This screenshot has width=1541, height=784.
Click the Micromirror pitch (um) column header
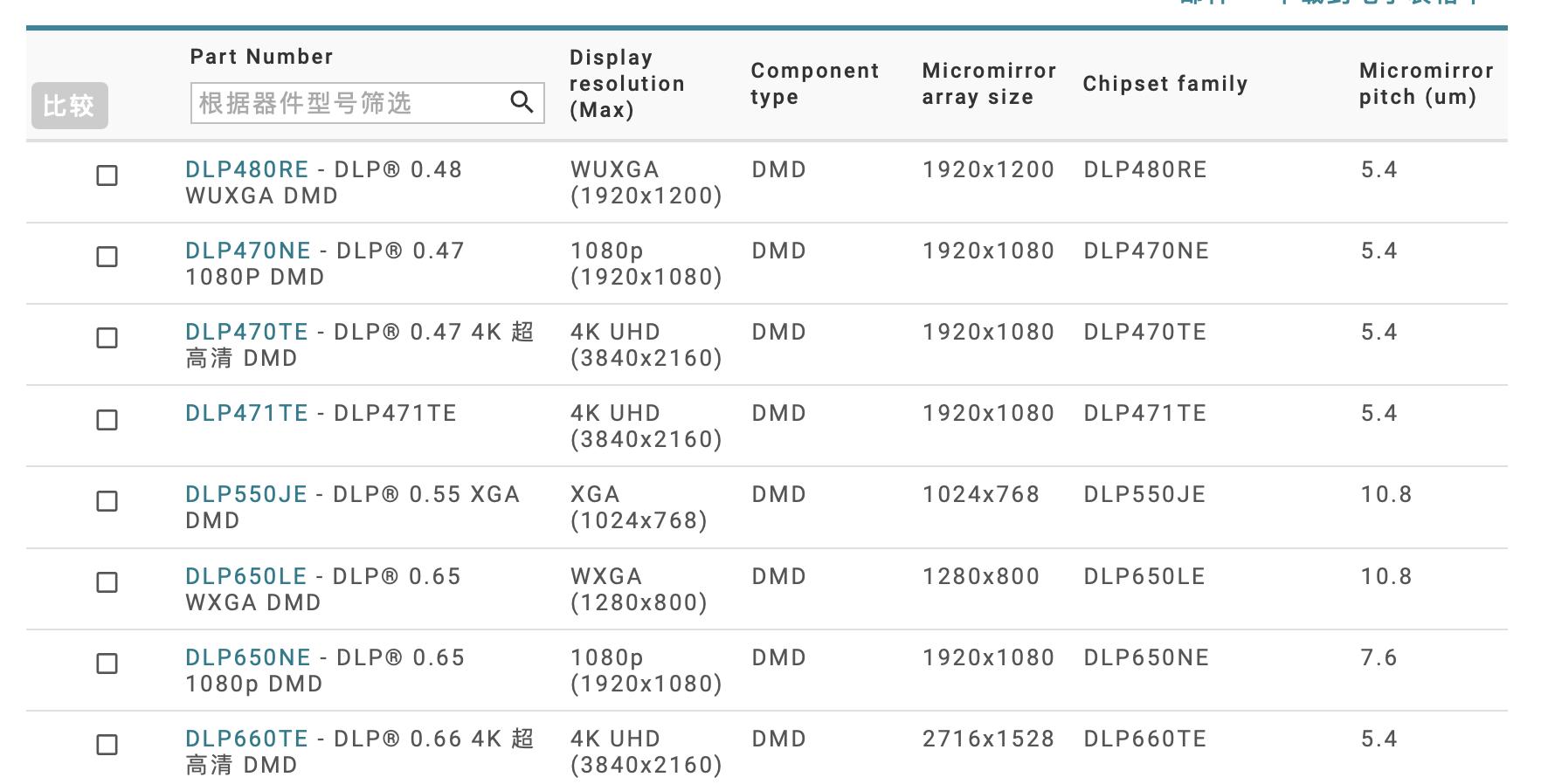[x=1426, y=84]
